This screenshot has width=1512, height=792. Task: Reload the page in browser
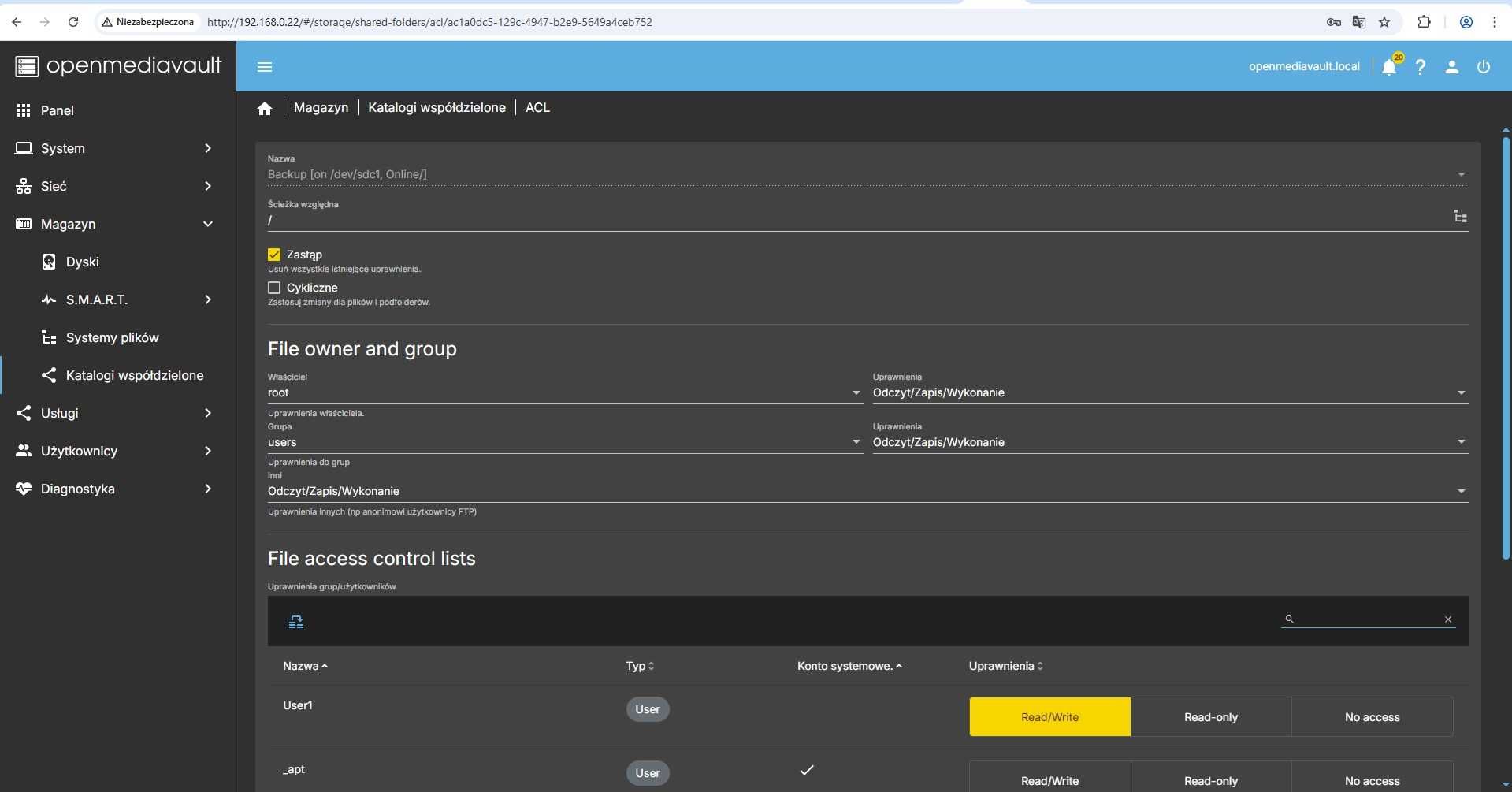click(x=73, y=22)
